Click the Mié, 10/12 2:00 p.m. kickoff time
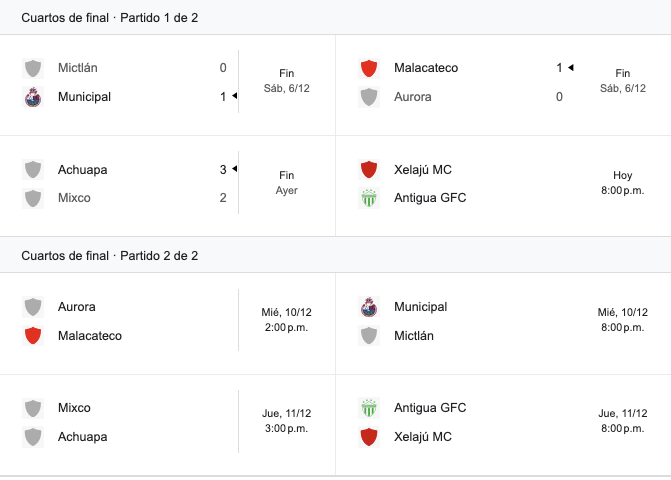Viewport: 671px width, 480px height. tap(287, 320)
